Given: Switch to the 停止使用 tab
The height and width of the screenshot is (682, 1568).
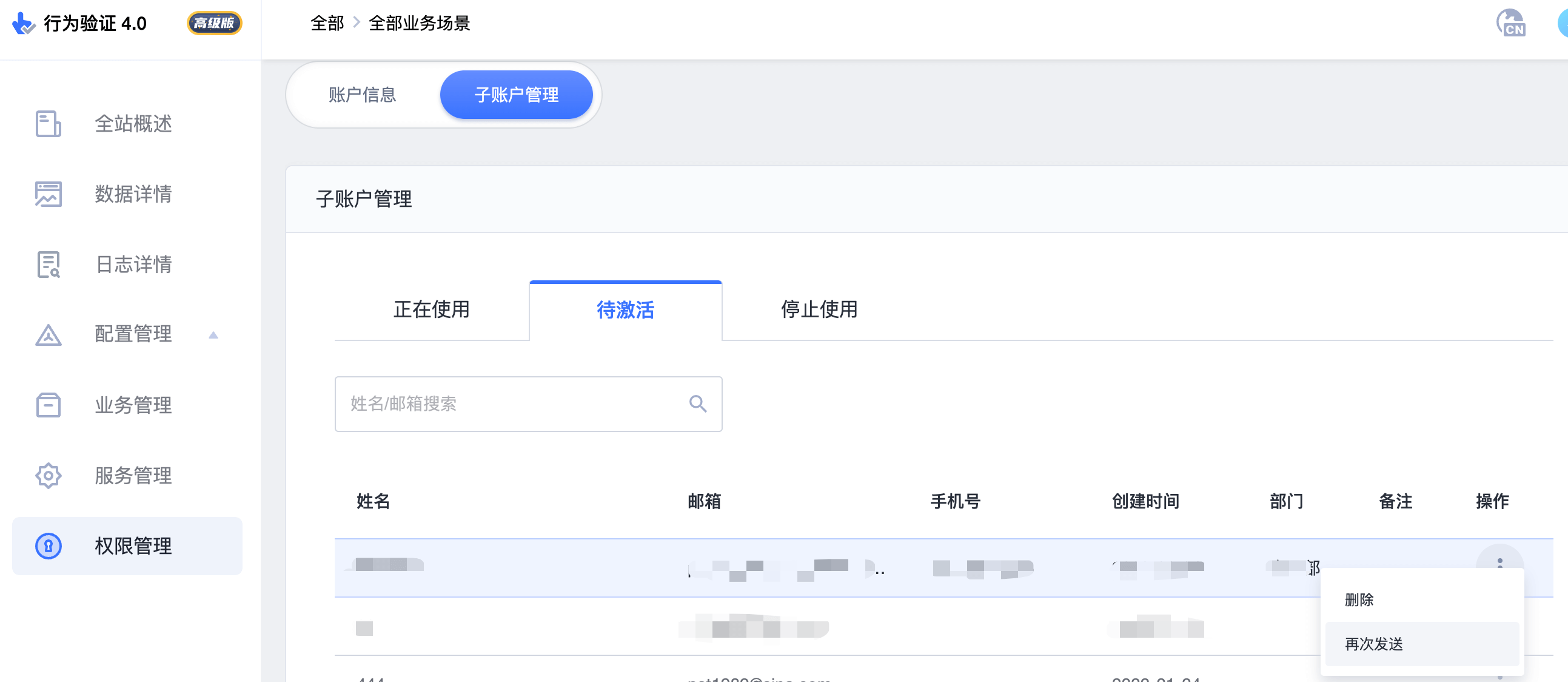Looking at the screenshot, I should click(x=818, y=310).
